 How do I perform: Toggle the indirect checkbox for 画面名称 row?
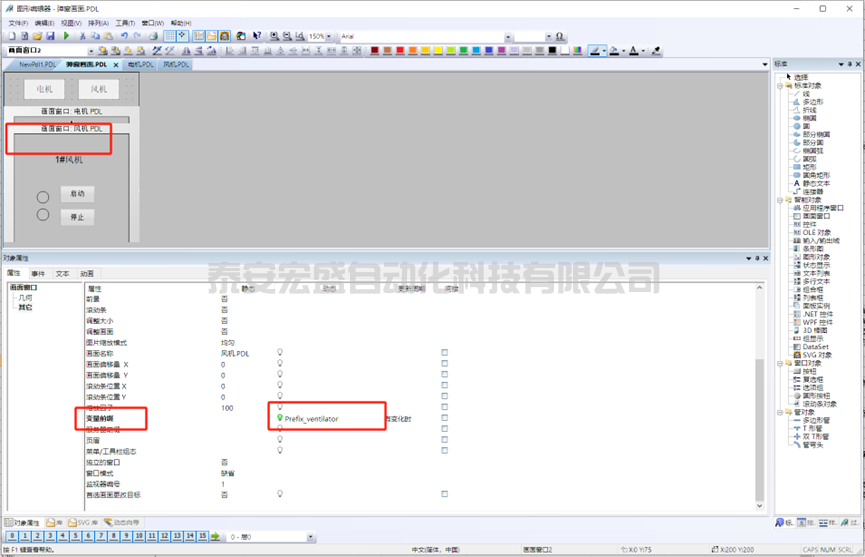[x=445, y=353]
